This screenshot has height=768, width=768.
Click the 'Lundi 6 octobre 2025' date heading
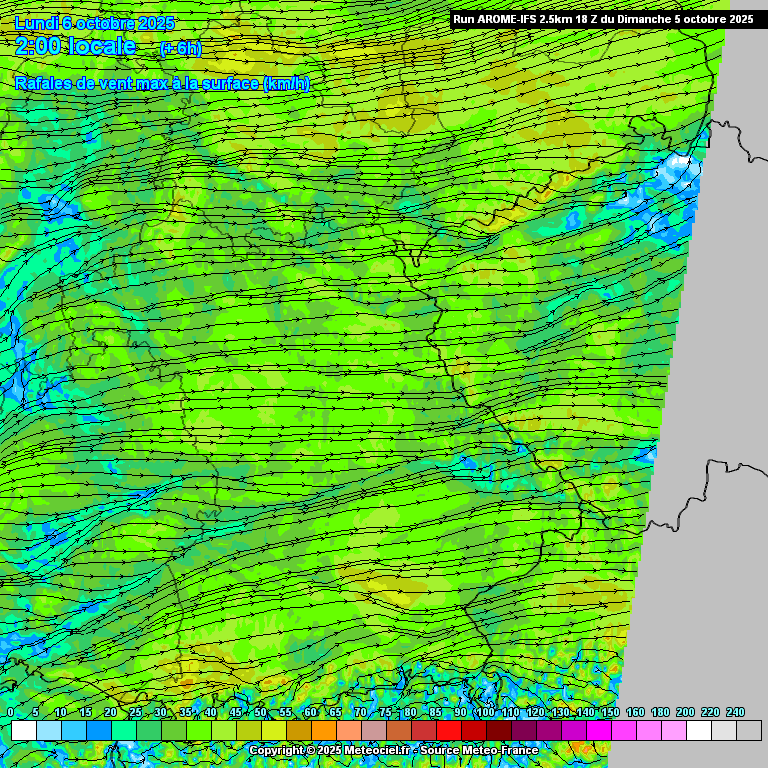95,23
